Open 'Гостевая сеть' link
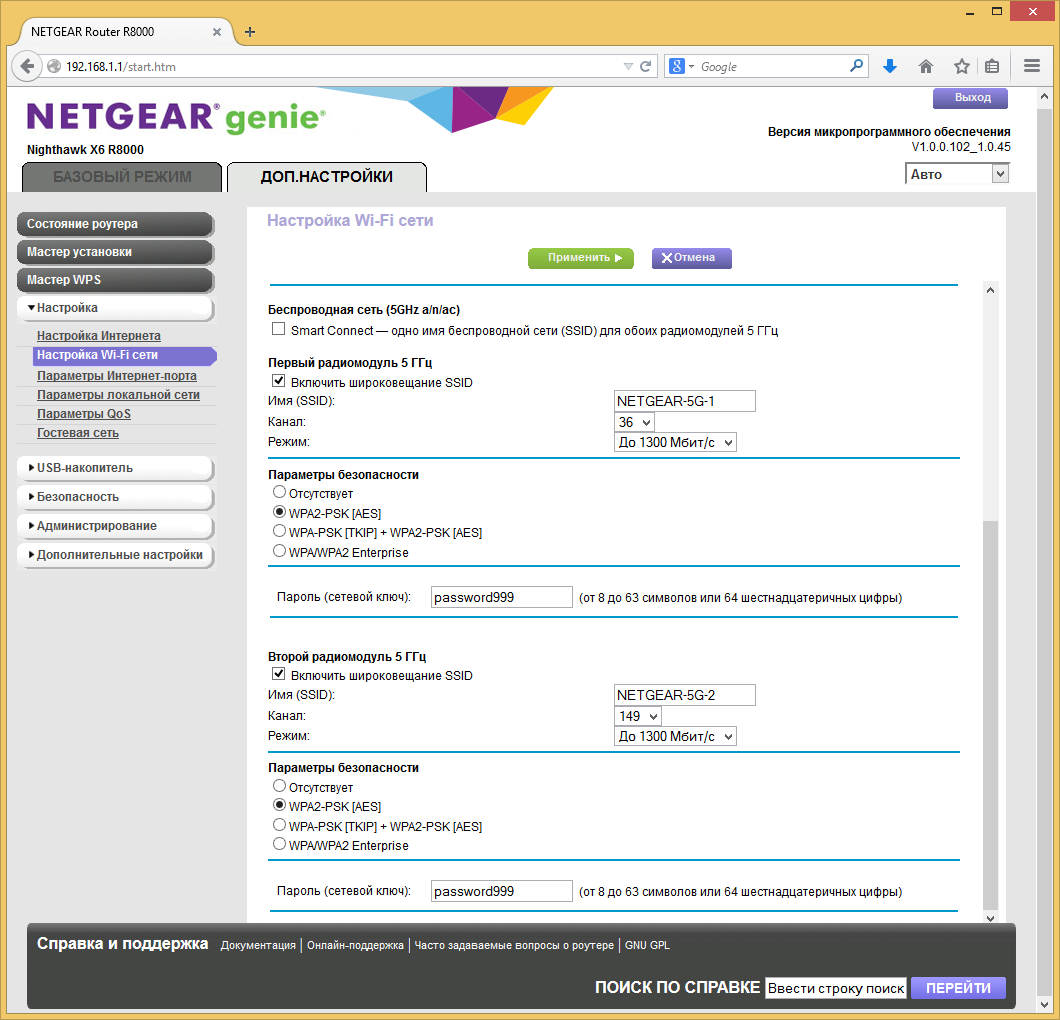The width and height of the screenshot is (1060, 1020). [78, 433]
